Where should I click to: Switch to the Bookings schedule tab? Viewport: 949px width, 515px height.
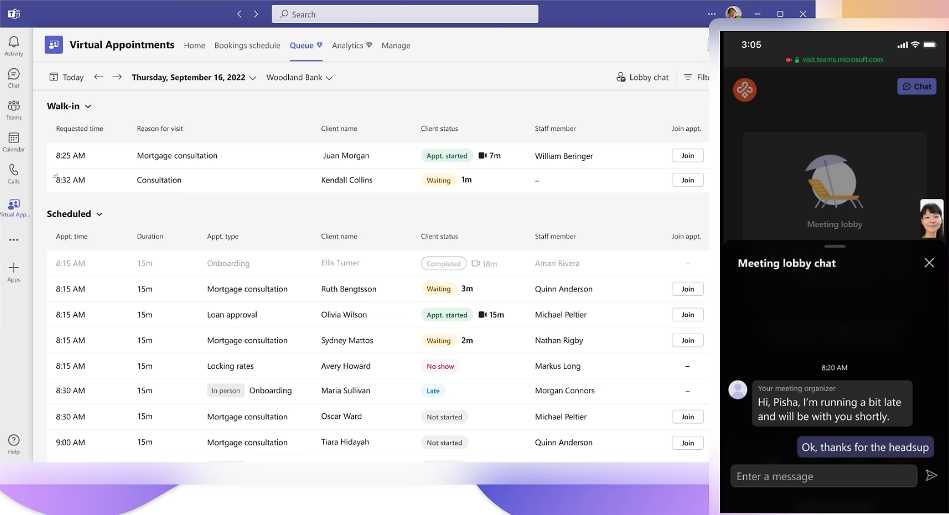tap(247, 45)
